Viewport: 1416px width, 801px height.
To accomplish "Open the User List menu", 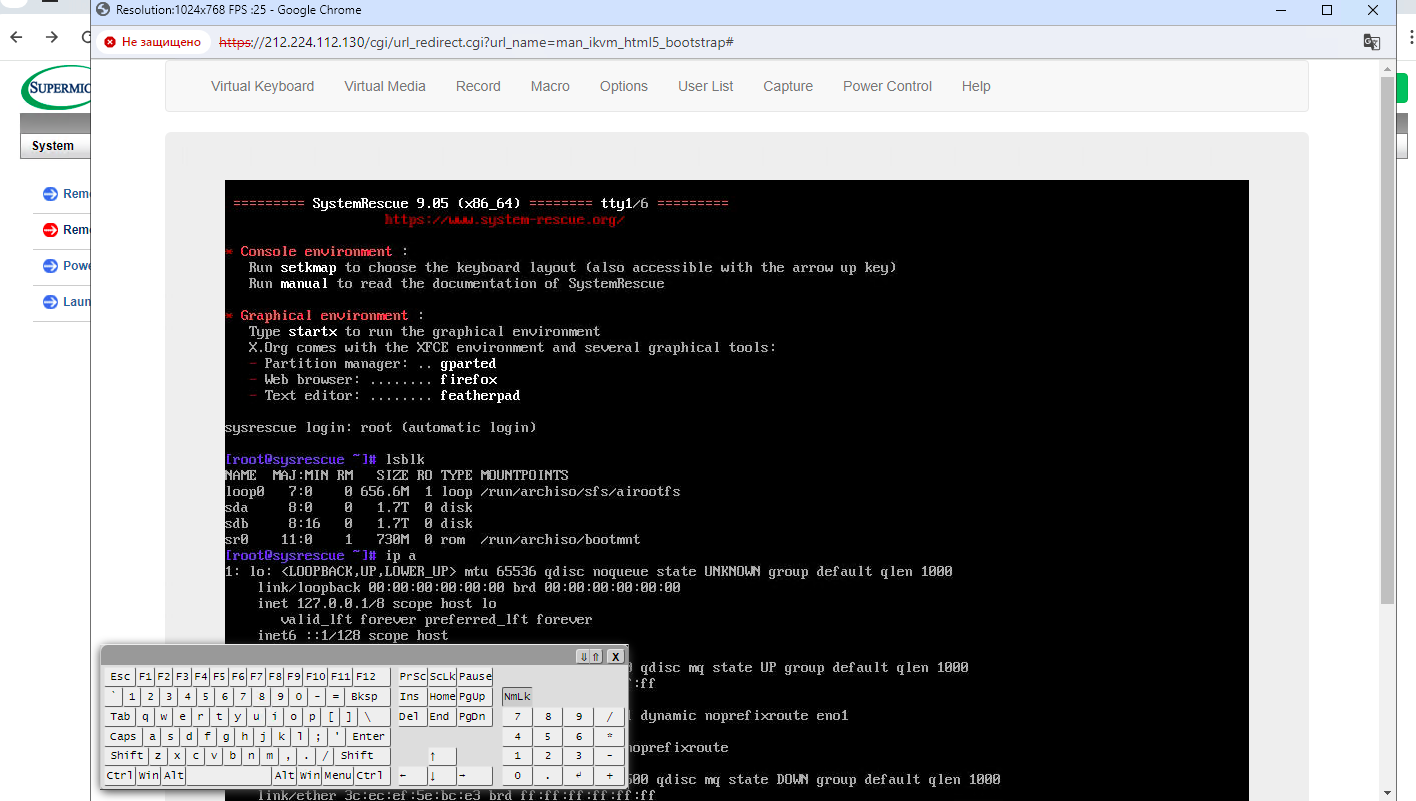I will point(706,86).
